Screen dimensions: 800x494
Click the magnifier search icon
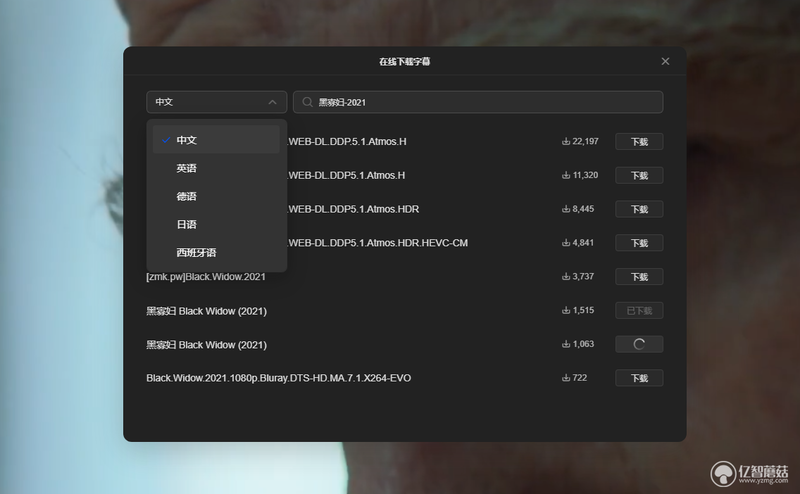pos(307,102)
